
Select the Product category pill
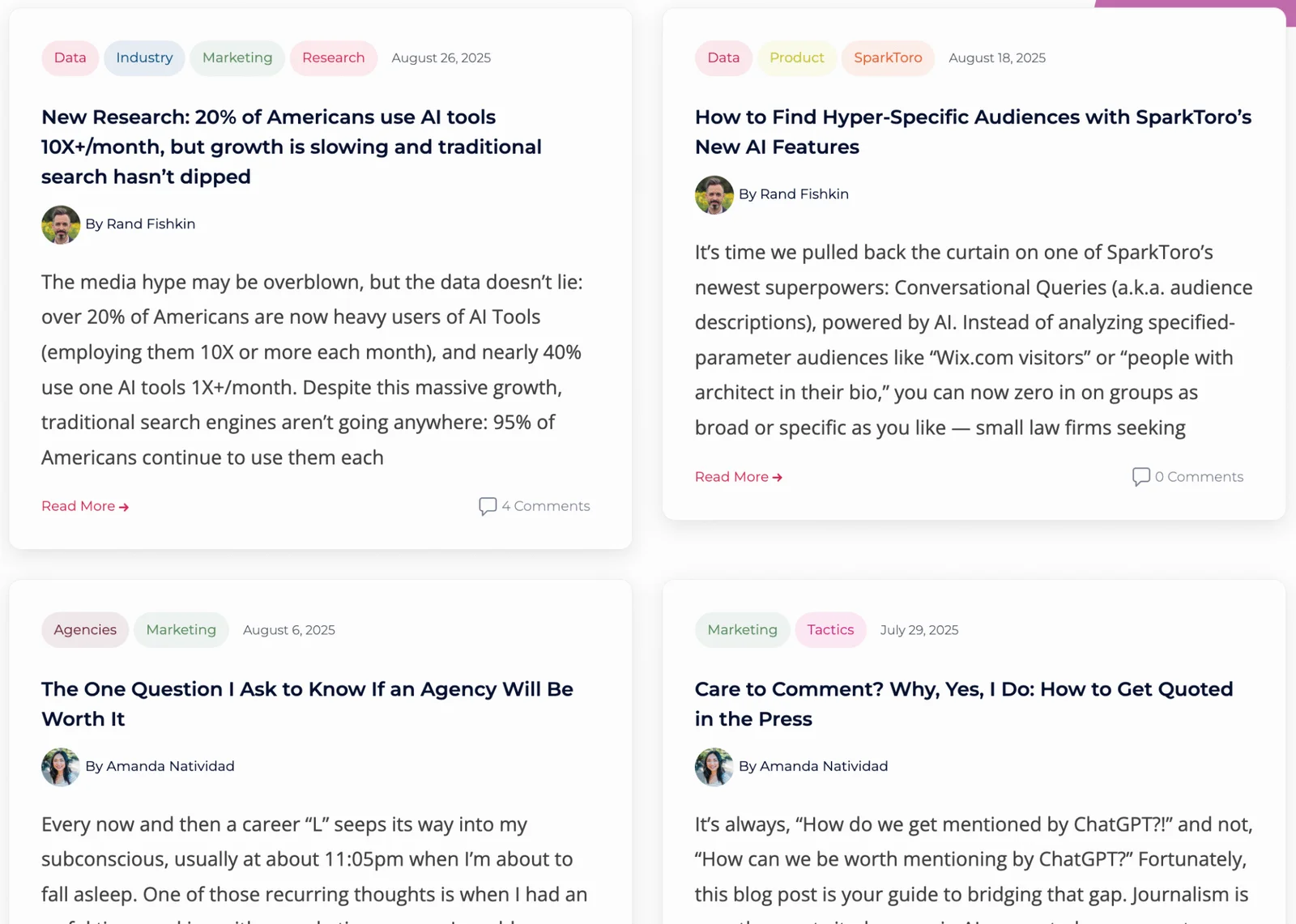pyautogui.click(x=796, y=57)
